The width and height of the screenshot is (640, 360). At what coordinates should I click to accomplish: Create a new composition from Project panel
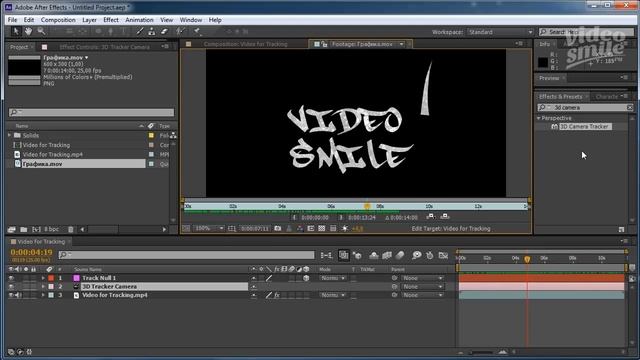36,229
